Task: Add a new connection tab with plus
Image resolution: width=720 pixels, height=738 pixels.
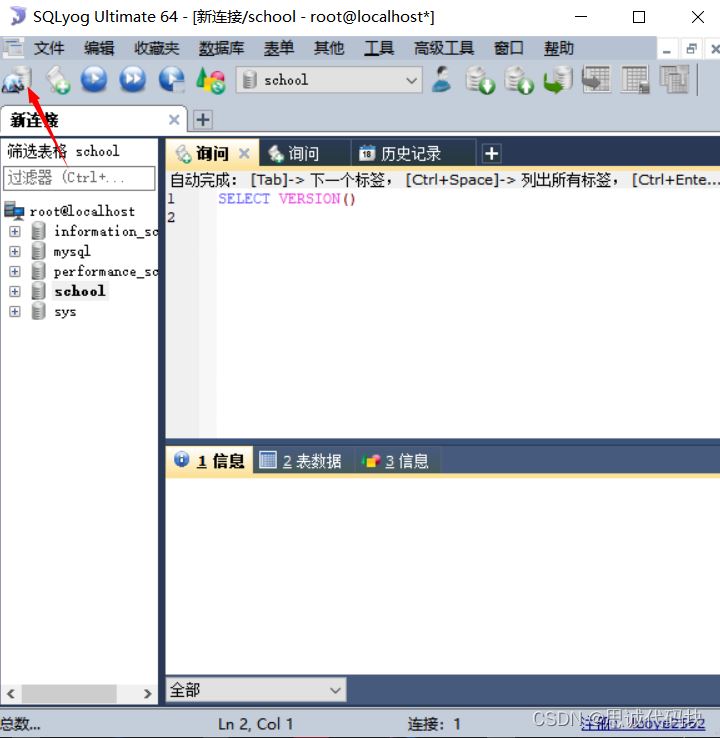Action: point(203,120)
